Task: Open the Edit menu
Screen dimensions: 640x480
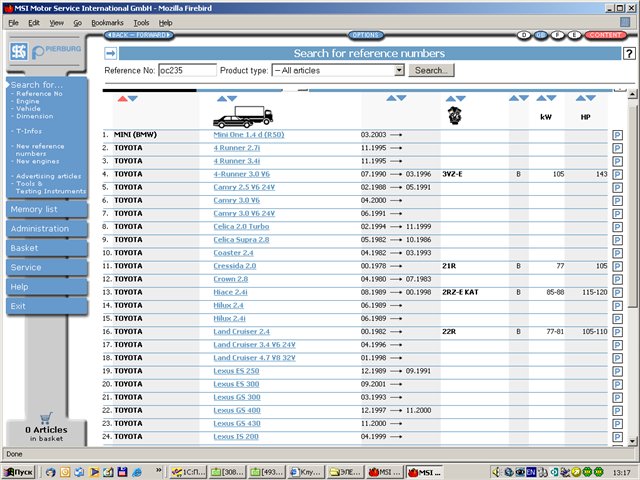Action: pyautogui.click(x=34, y=23)
